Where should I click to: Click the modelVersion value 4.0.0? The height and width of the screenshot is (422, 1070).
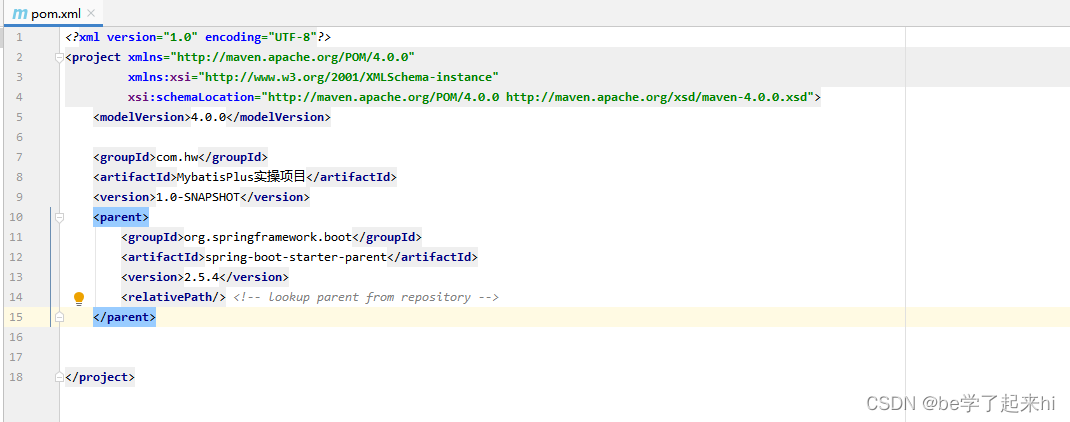[x=208, y=117]
